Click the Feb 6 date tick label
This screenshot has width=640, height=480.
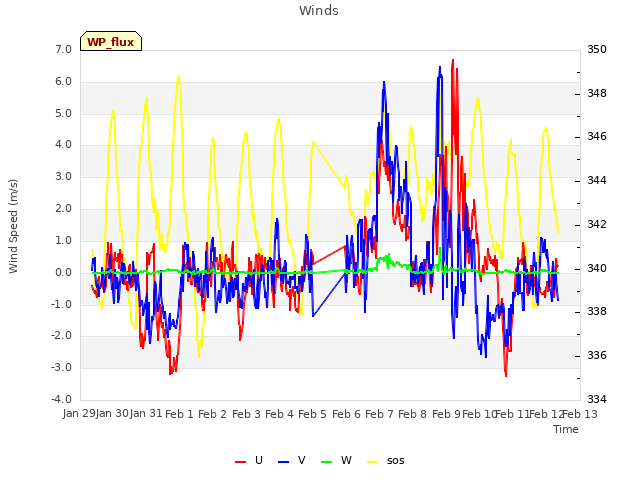point(346,414)
